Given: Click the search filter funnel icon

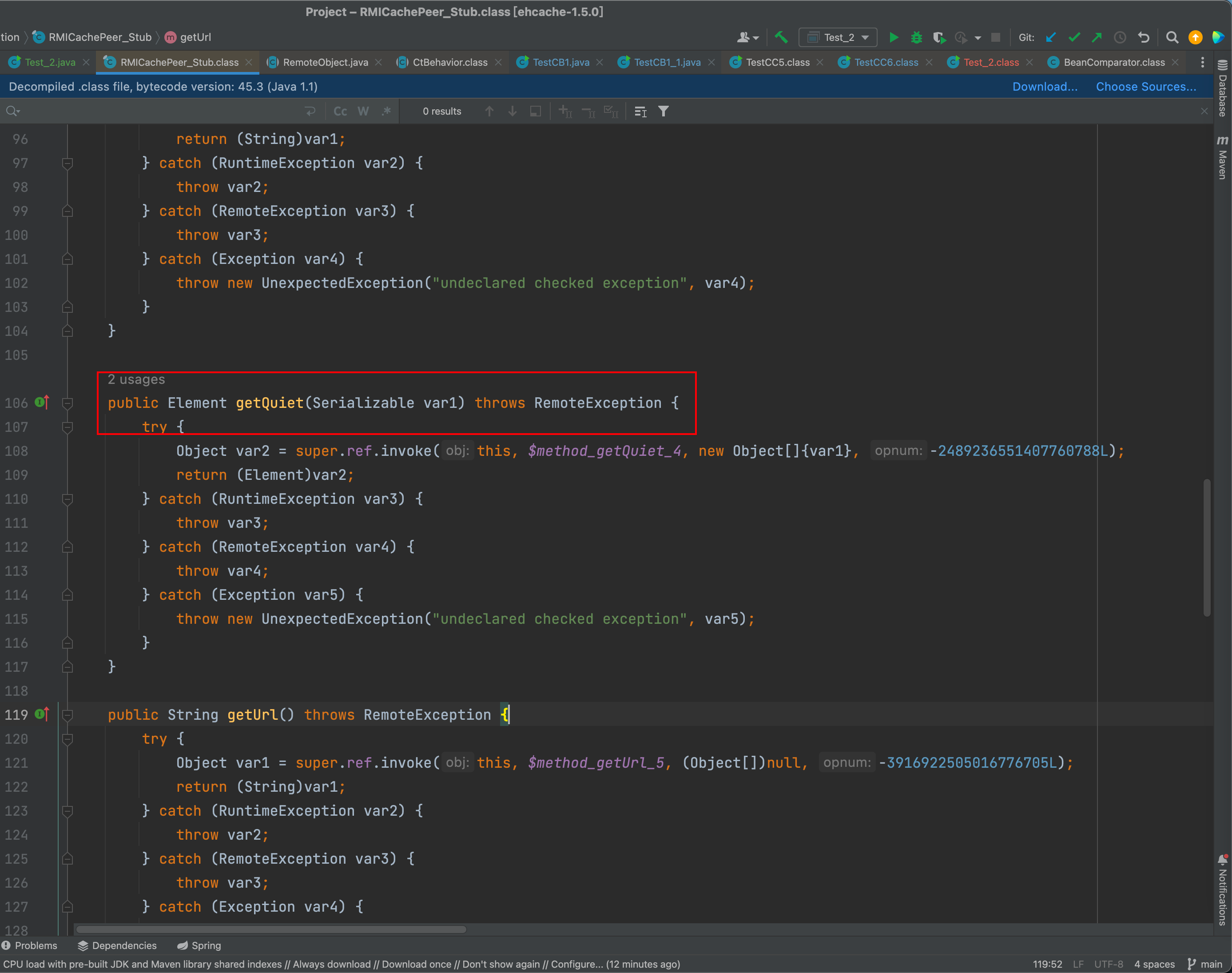Looking at the screenshot, I should pos(663,111).
